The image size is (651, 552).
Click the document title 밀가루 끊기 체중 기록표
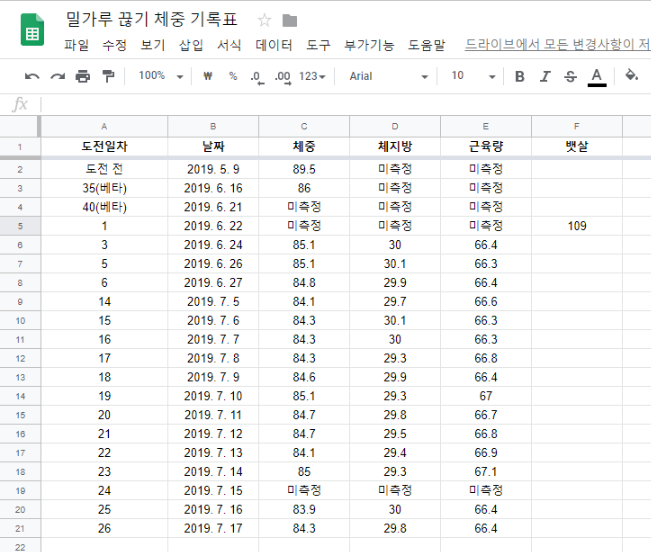coord(152,20)
